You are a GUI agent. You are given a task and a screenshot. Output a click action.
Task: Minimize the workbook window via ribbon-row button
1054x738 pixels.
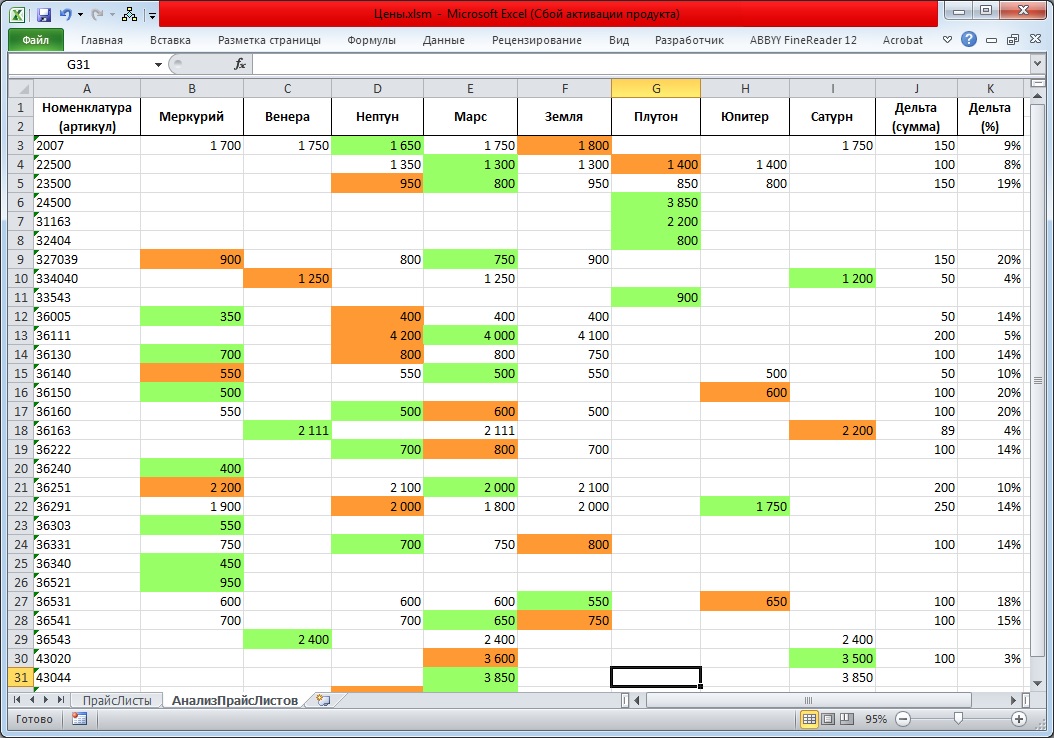[991, 40]
